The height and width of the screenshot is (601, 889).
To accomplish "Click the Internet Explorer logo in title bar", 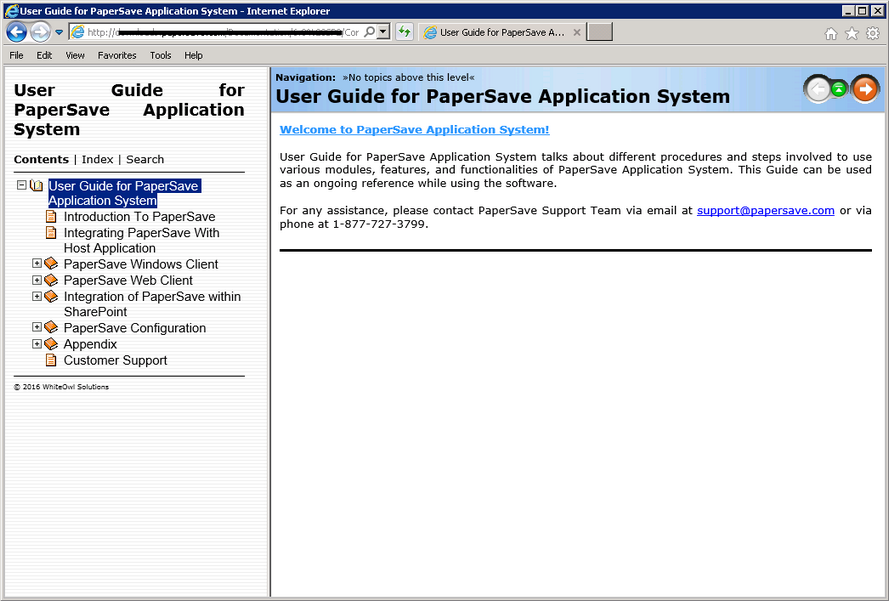I will click(11, 11).
